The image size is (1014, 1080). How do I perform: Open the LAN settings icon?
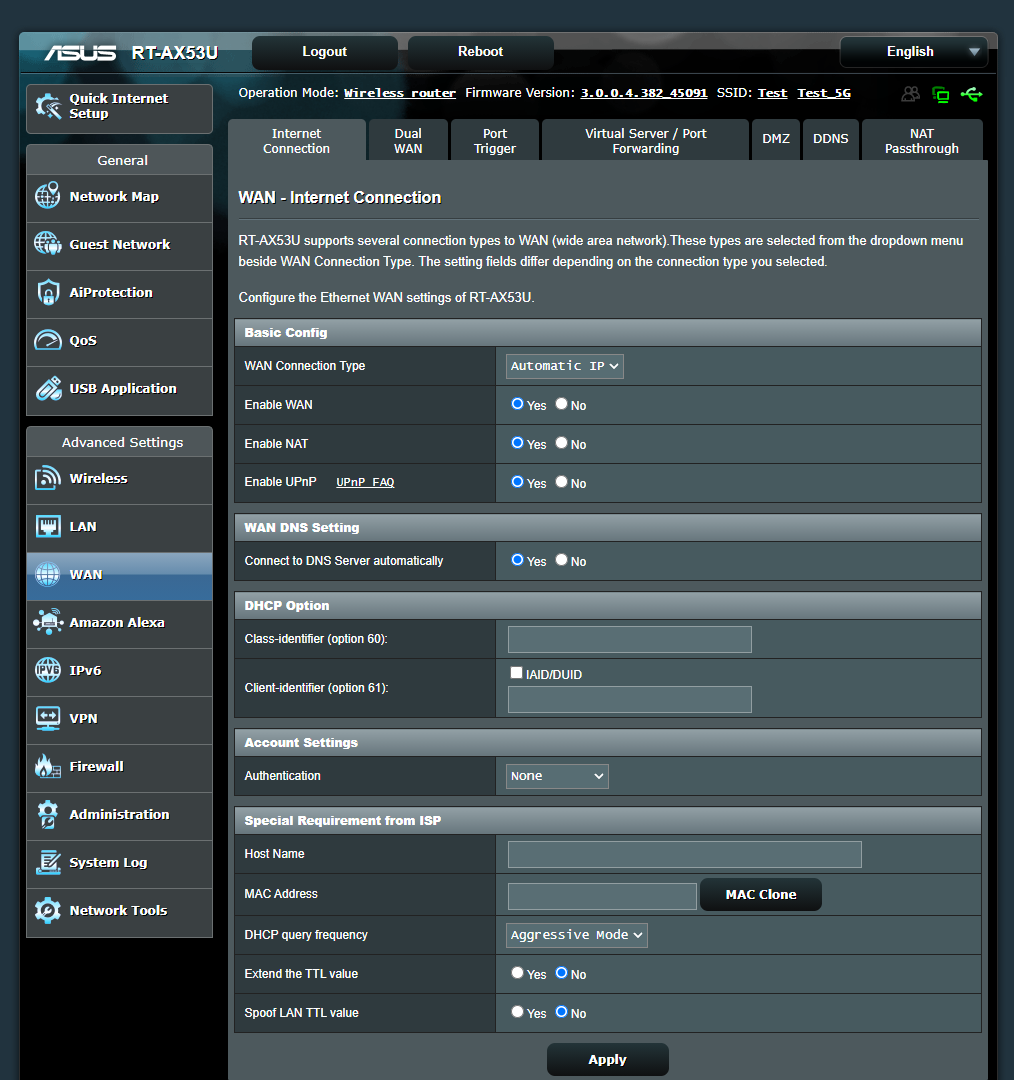[48, 526]
